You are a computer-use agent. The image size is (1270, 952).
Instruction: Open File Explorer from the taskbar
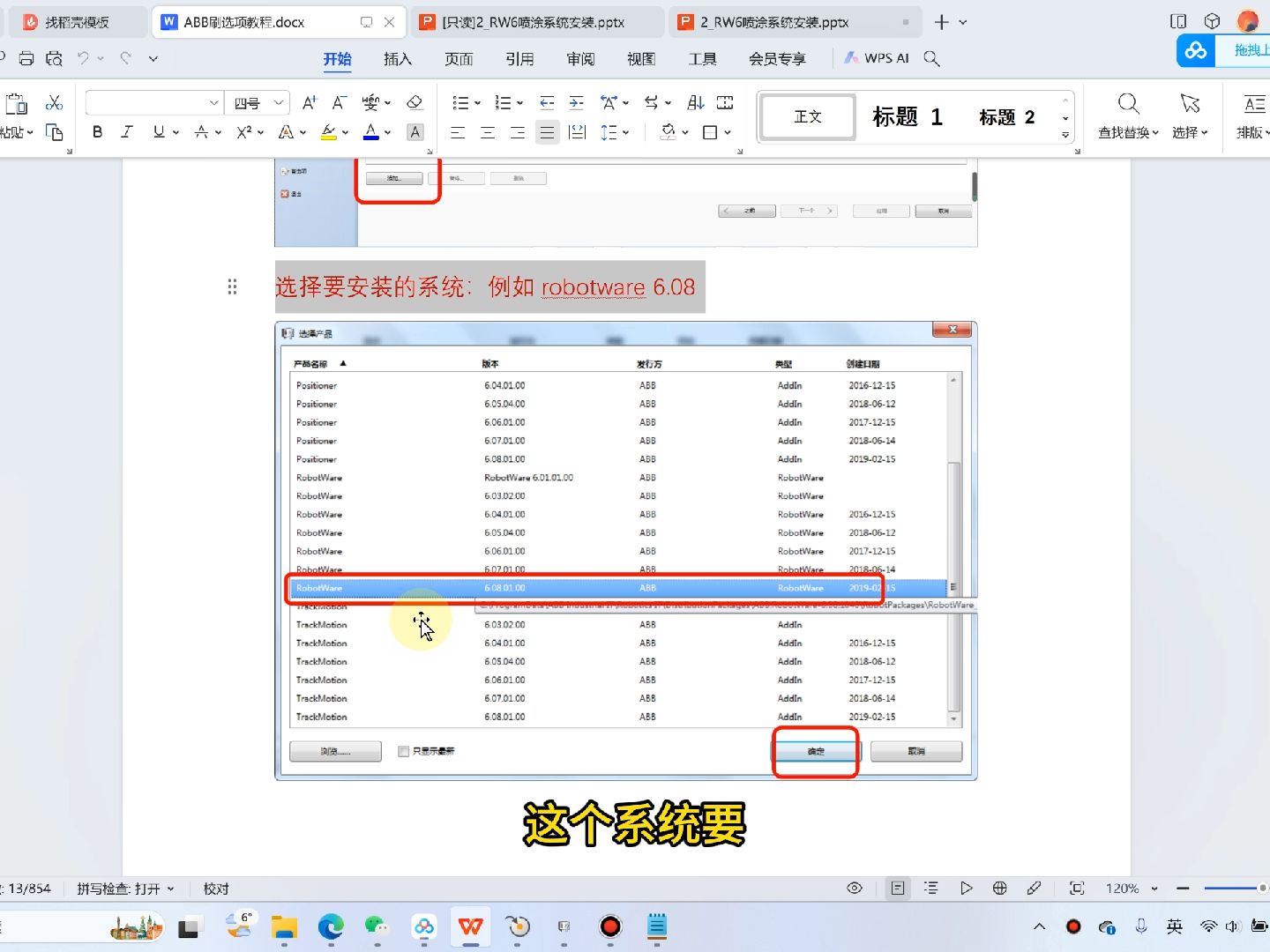284,926
